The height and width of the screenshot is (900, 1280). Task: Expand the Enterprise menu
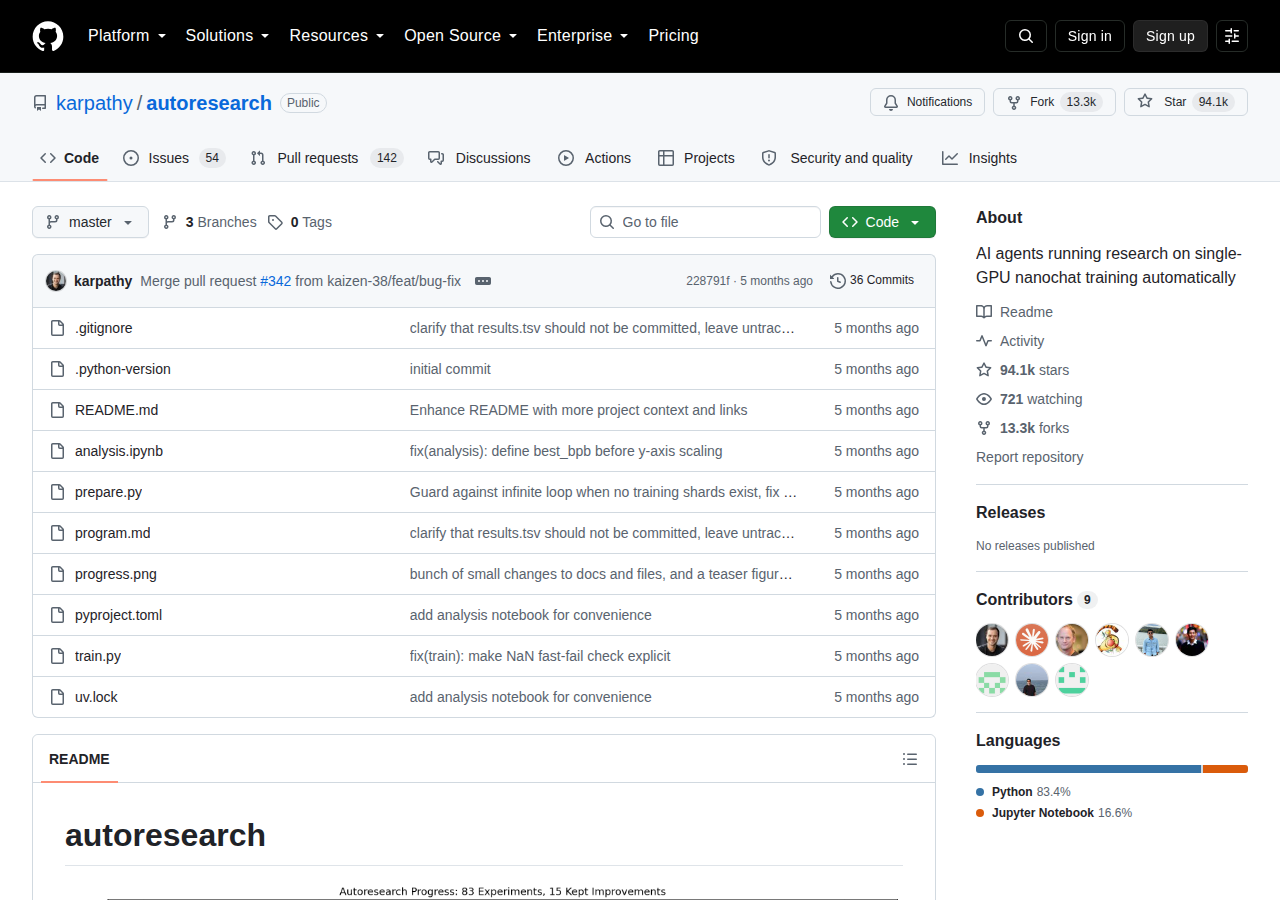click(582, 35)
